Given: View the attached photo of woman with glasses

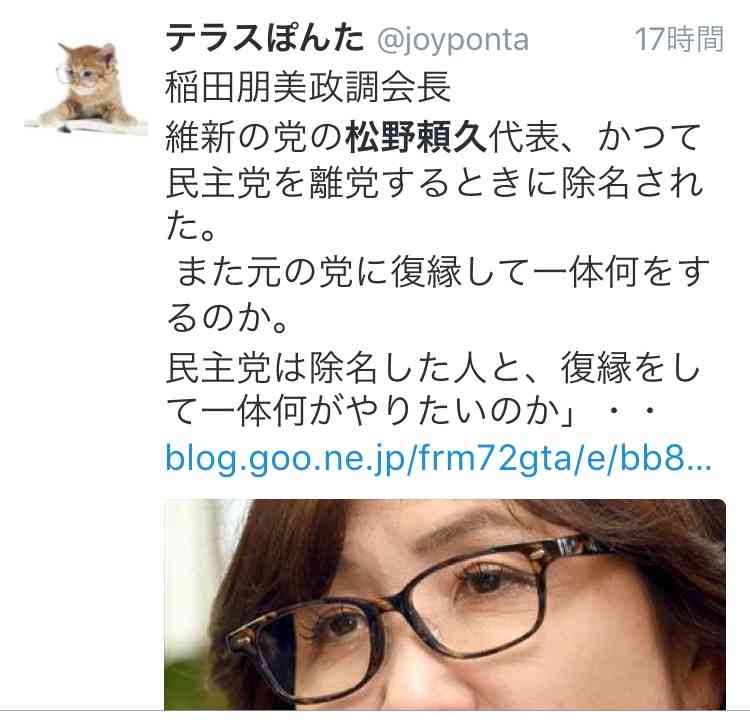Looking at the screenshot, I should tap(445, 604).
